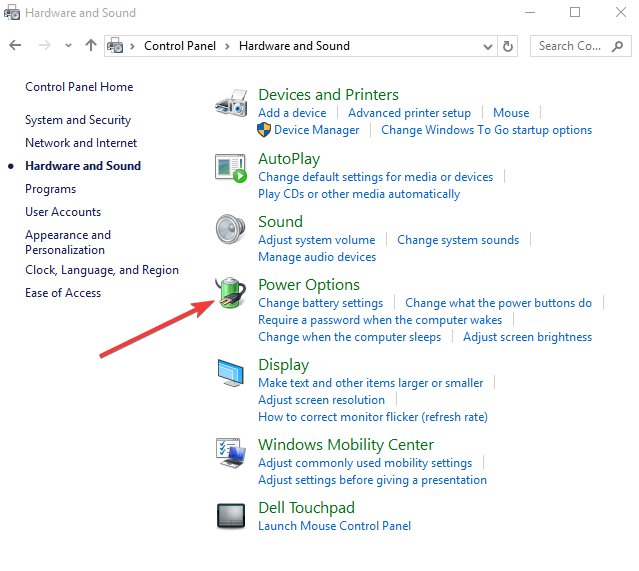Screen dimensions: 639x571
Task: Open the Display monitor icon
Action: [x=231, y=373]
